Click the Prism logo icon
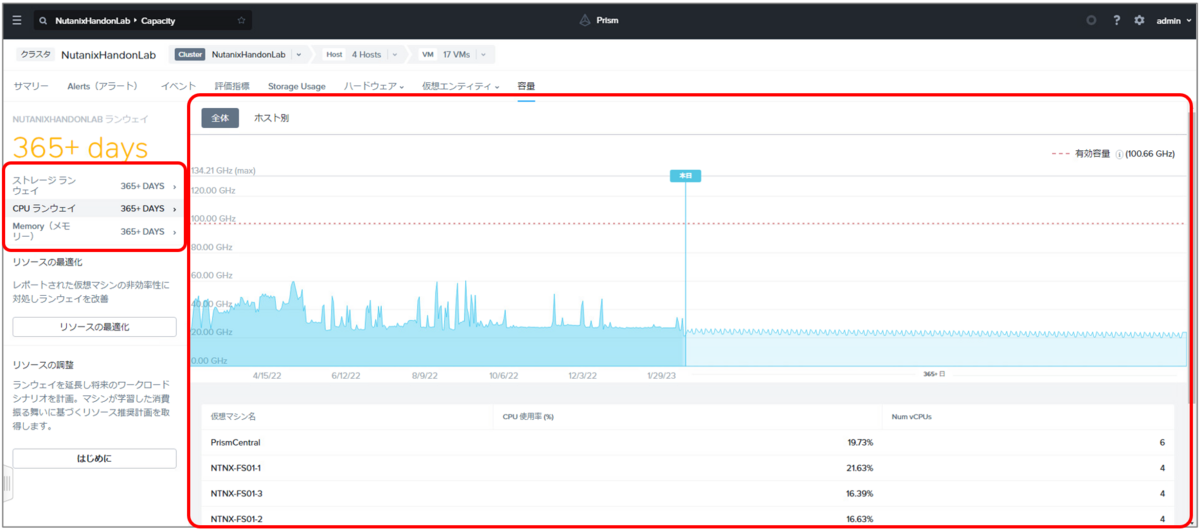 [x=585, y=20]
